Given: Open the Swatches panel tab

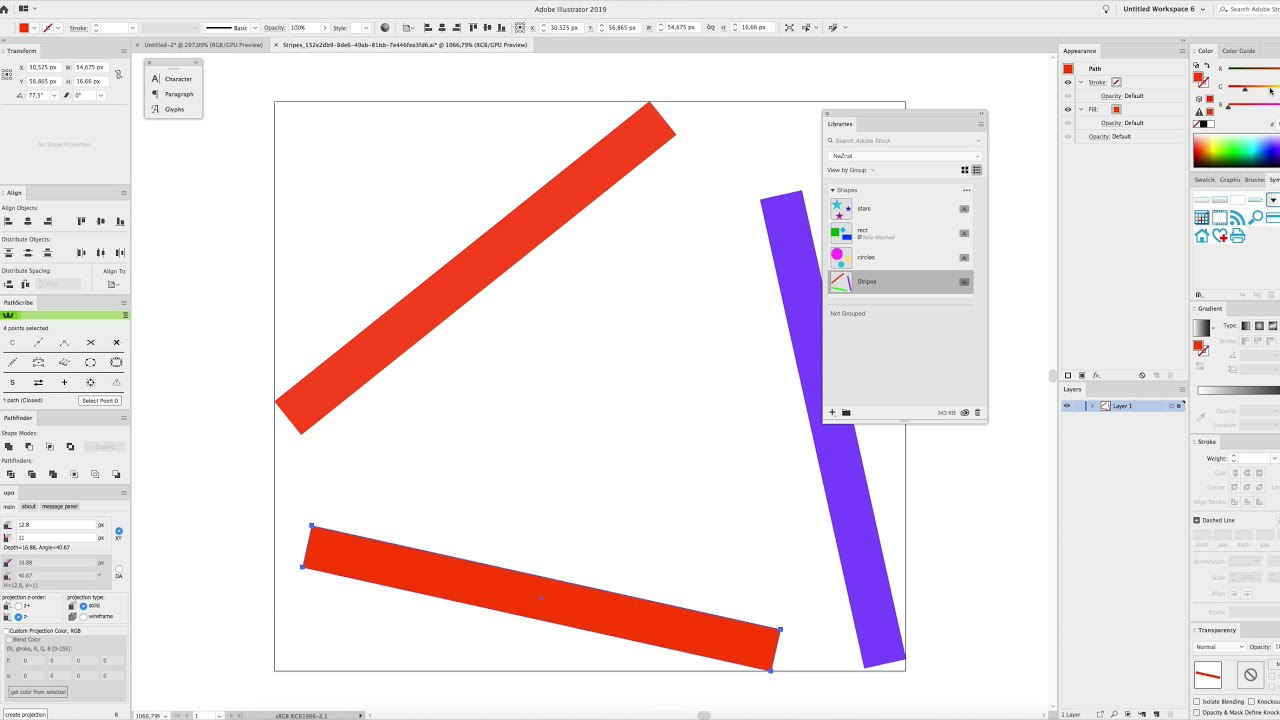Looking at the screenshot, I should [1205, 180].
